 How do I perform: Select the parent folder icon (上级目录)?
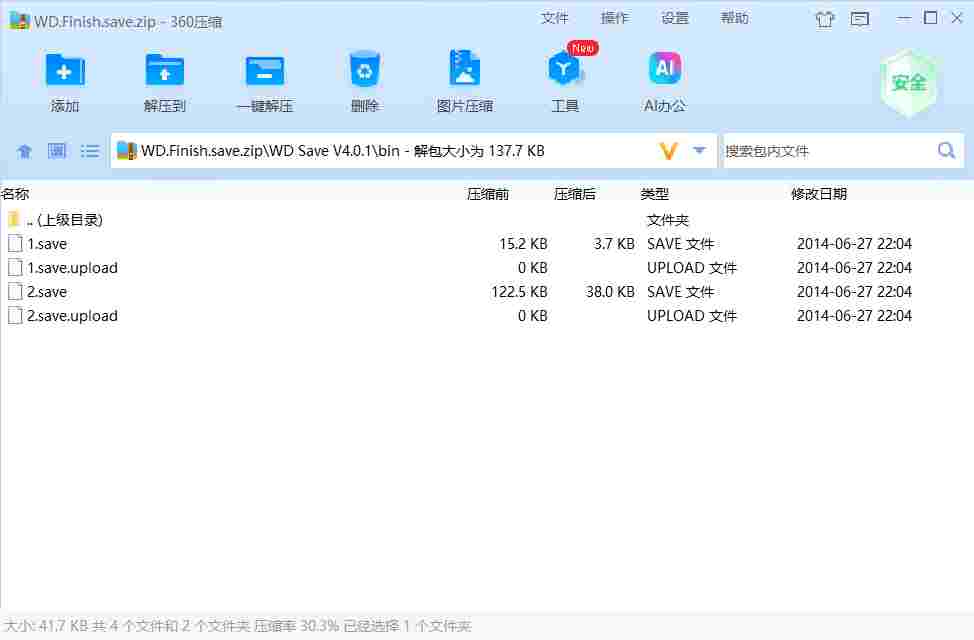14,219
